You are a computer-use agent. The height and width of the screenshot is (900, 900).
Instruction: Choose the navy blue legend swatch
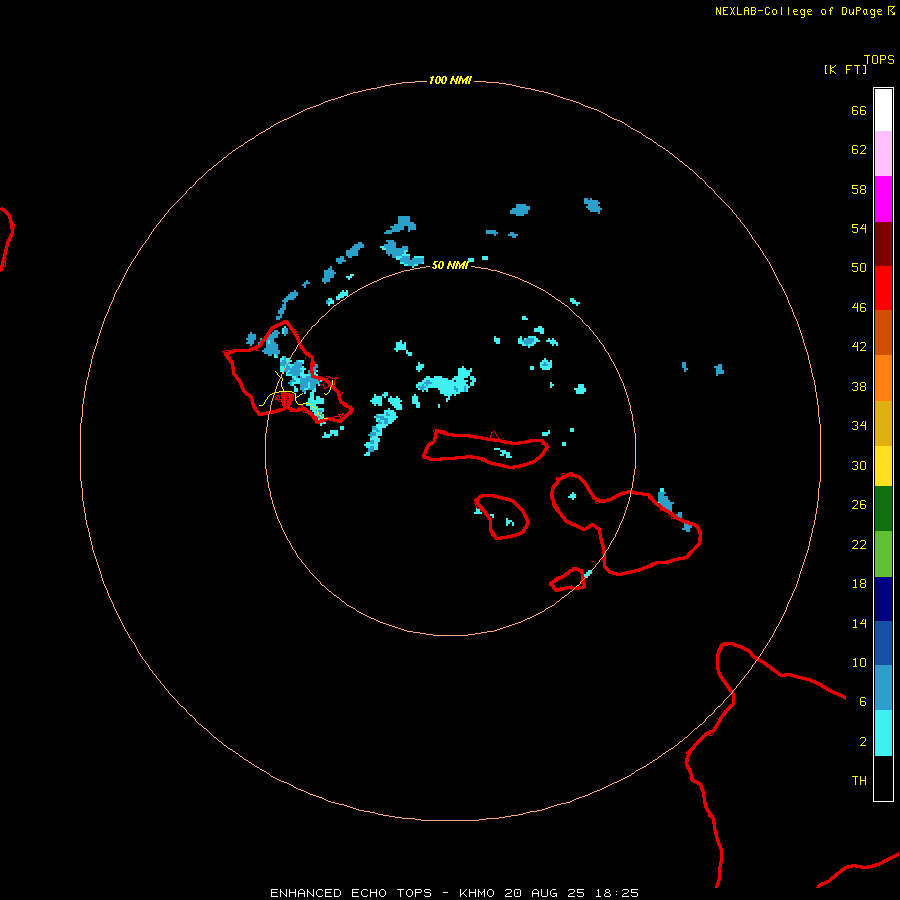click(x=883, y=599)
